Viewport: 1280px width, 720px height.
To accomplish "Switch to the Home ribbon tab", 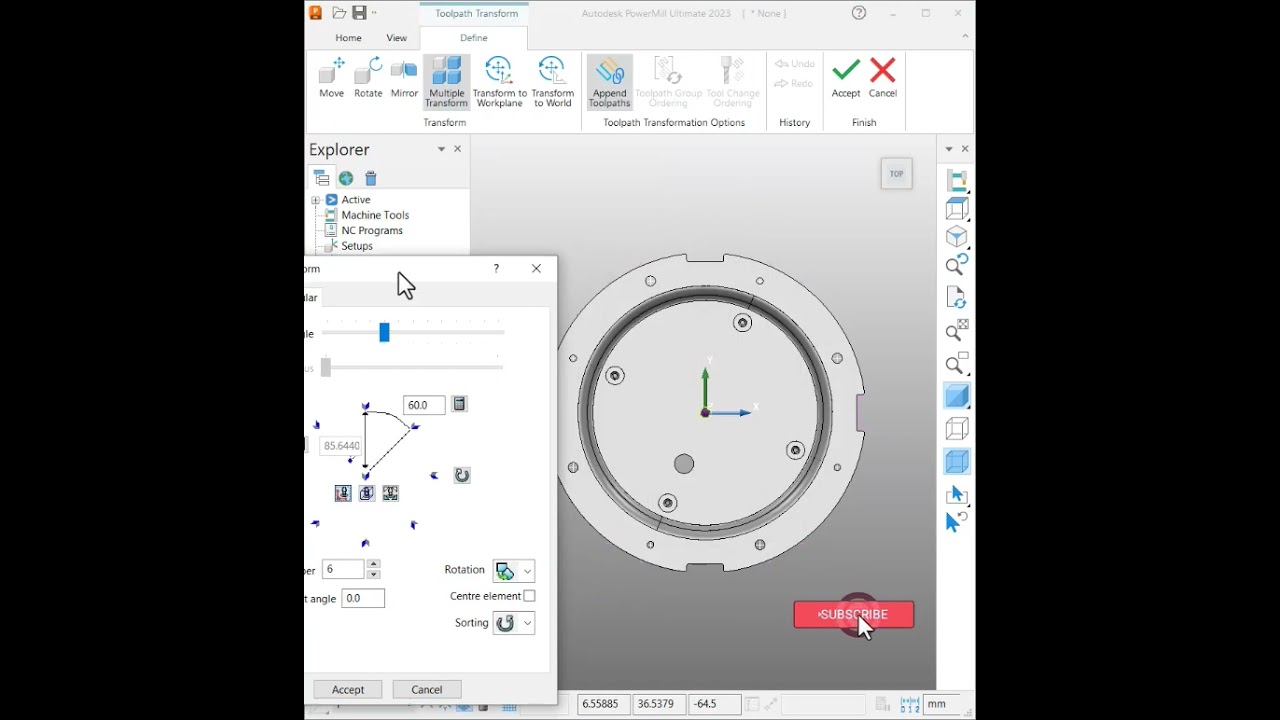I will pyautogui.click(x=348, y=38).
